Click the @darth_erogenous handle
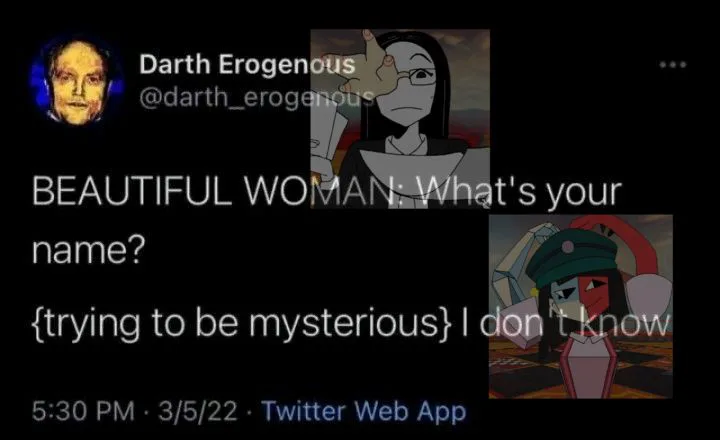This screenshot has width=720, height=440. pos(255,97)
